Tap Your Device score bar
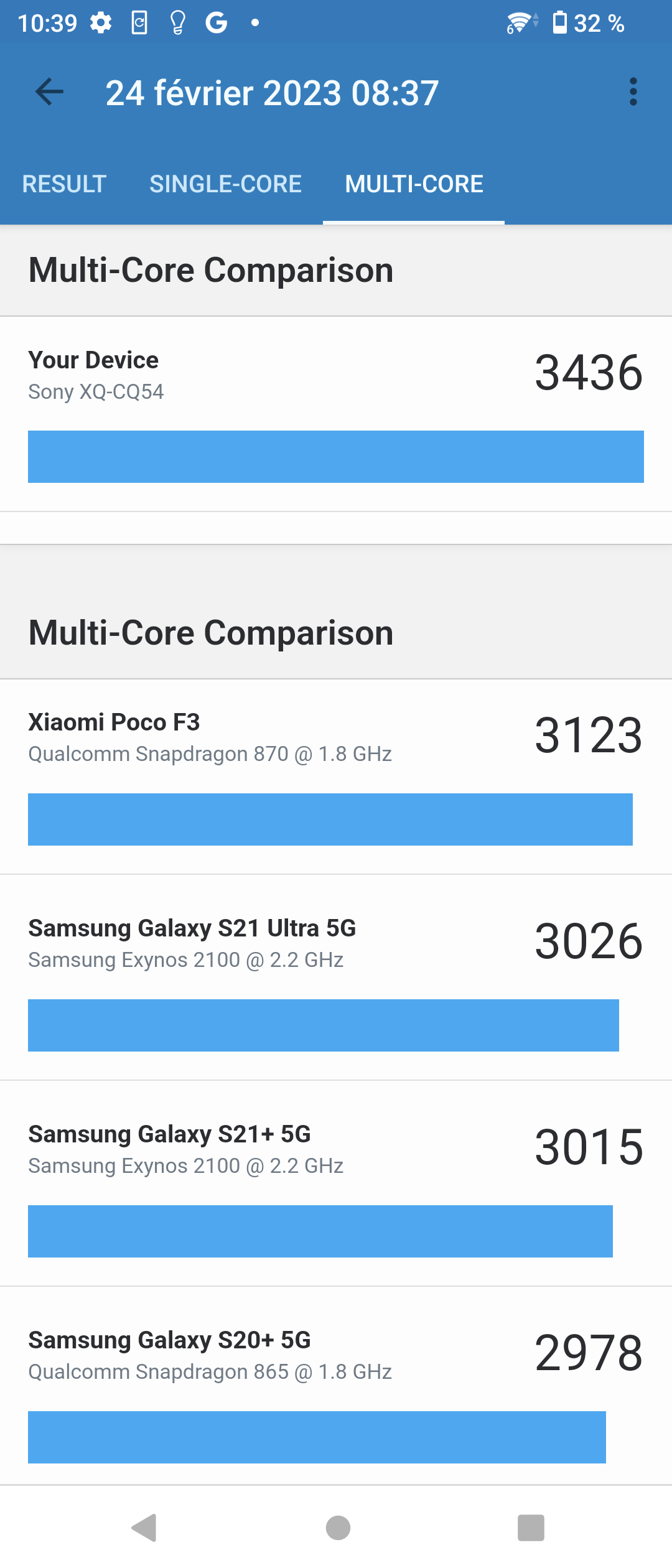 [x=336, y=457]
